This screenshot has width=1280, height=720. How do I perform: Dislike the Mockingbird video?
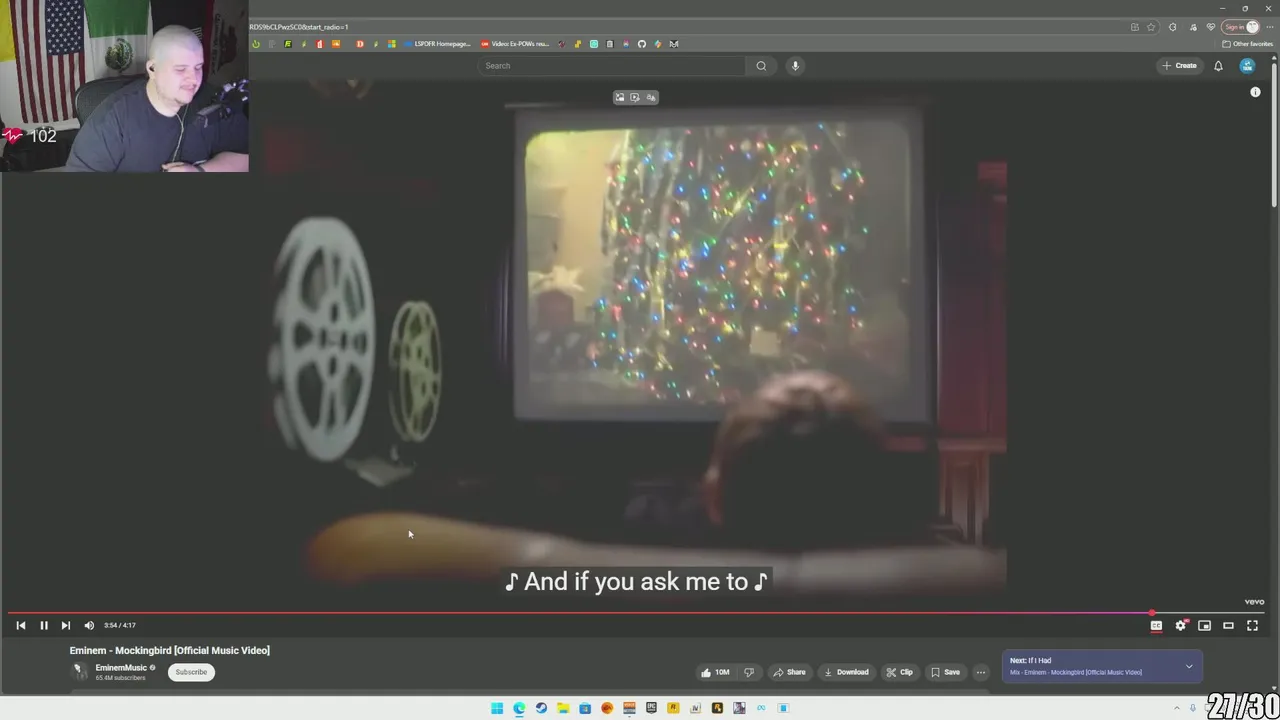coord(748,672)
